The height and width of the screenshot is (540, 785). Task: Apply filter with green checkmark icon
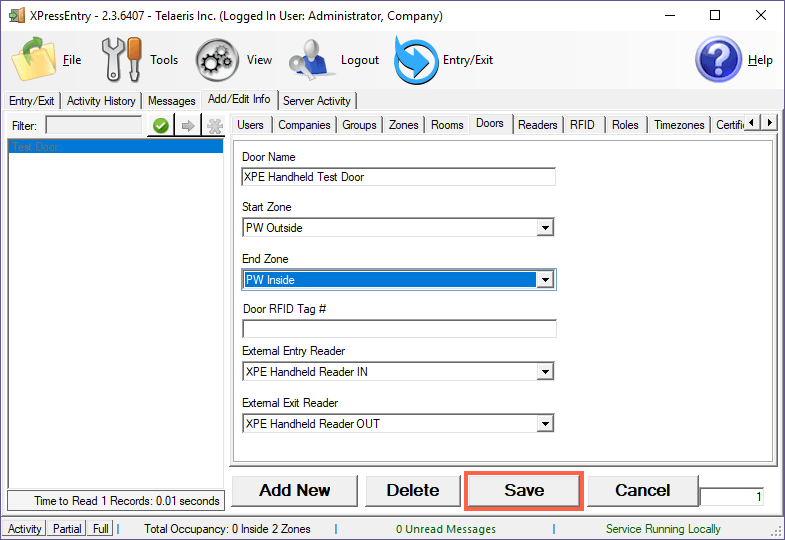[159, 126]
